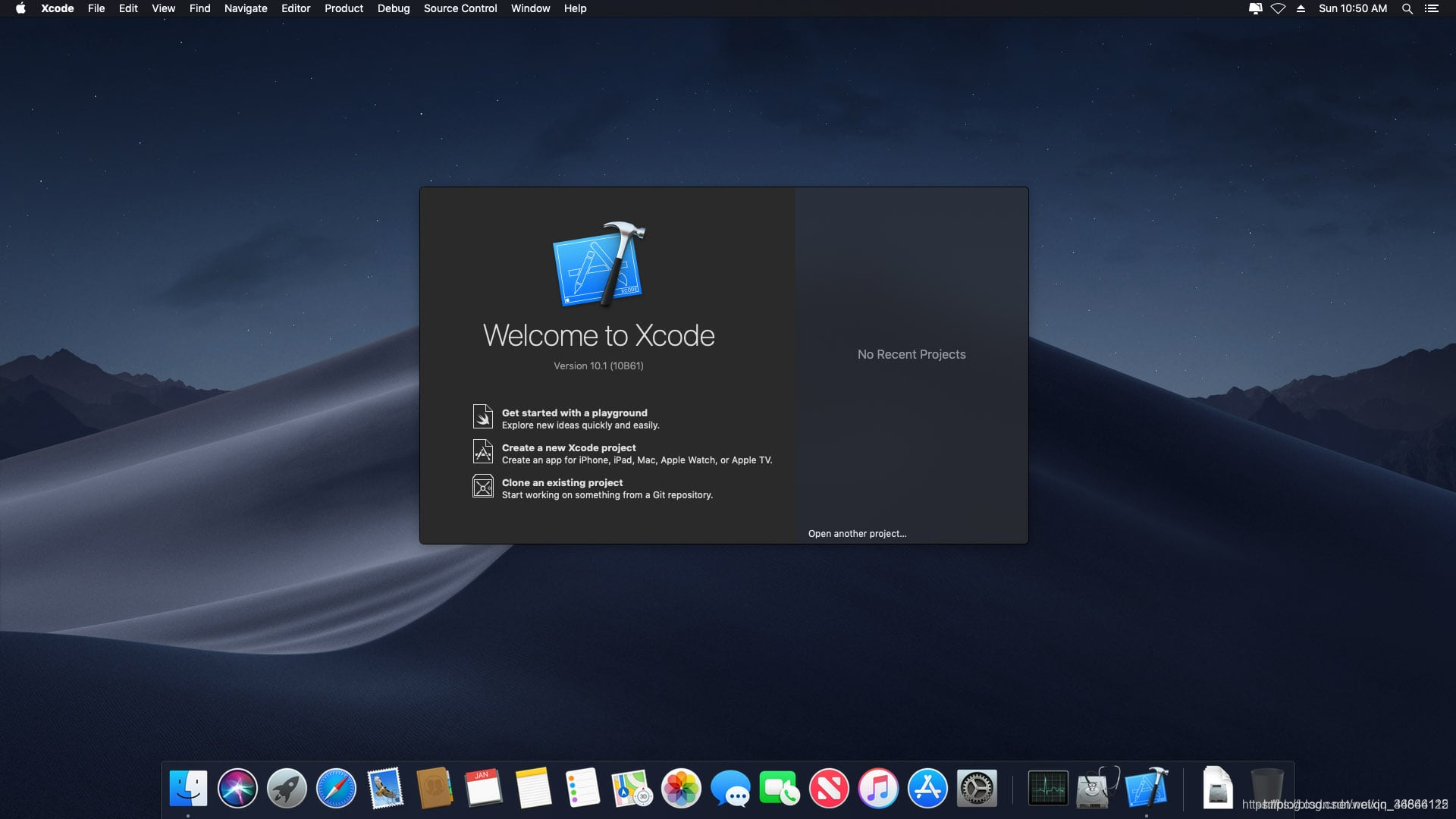Click the Xcode hammer icon in dock
Image resolution: width=1456 pixels, height=819 pixels.
click(1146, 788)
